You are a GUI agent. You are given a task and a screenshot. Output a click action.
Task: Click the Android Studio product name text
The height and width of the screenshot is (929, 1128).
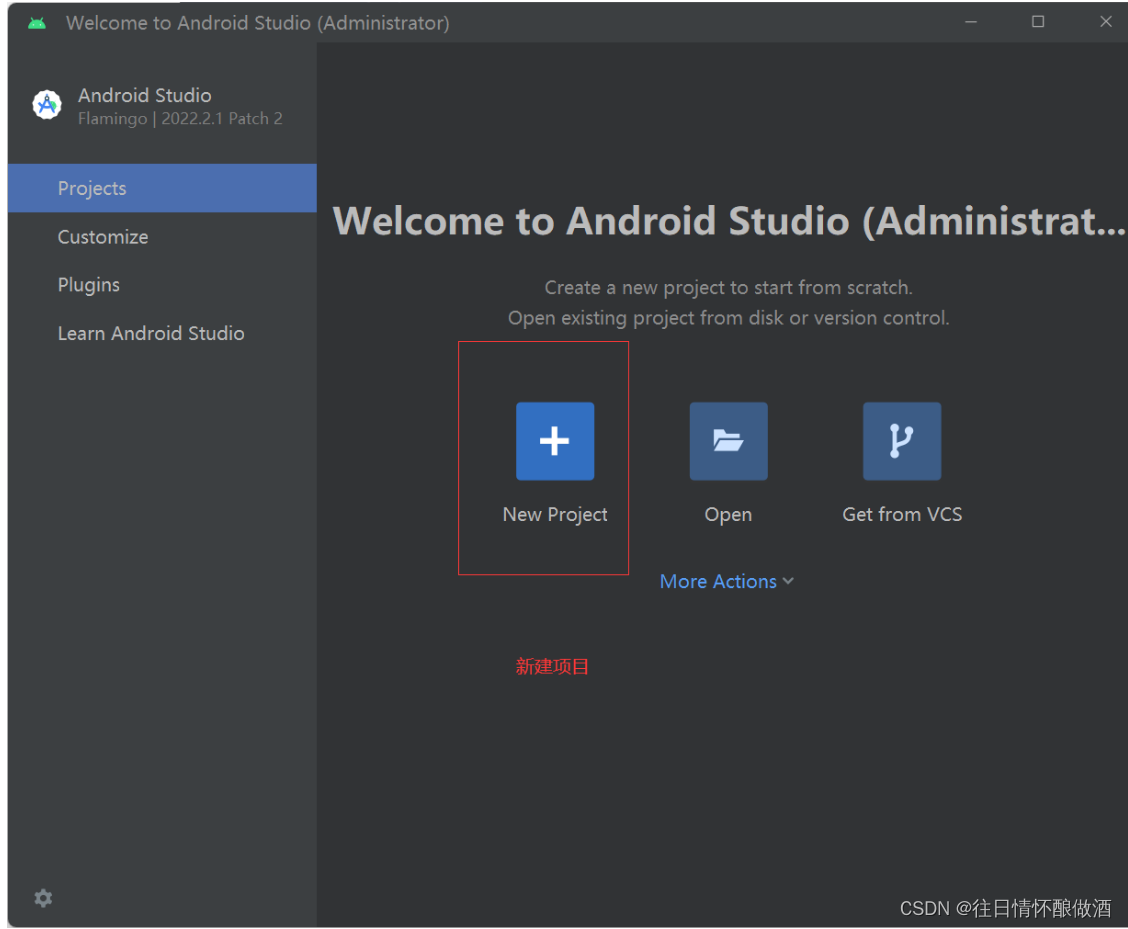click(x=145, y=95)
